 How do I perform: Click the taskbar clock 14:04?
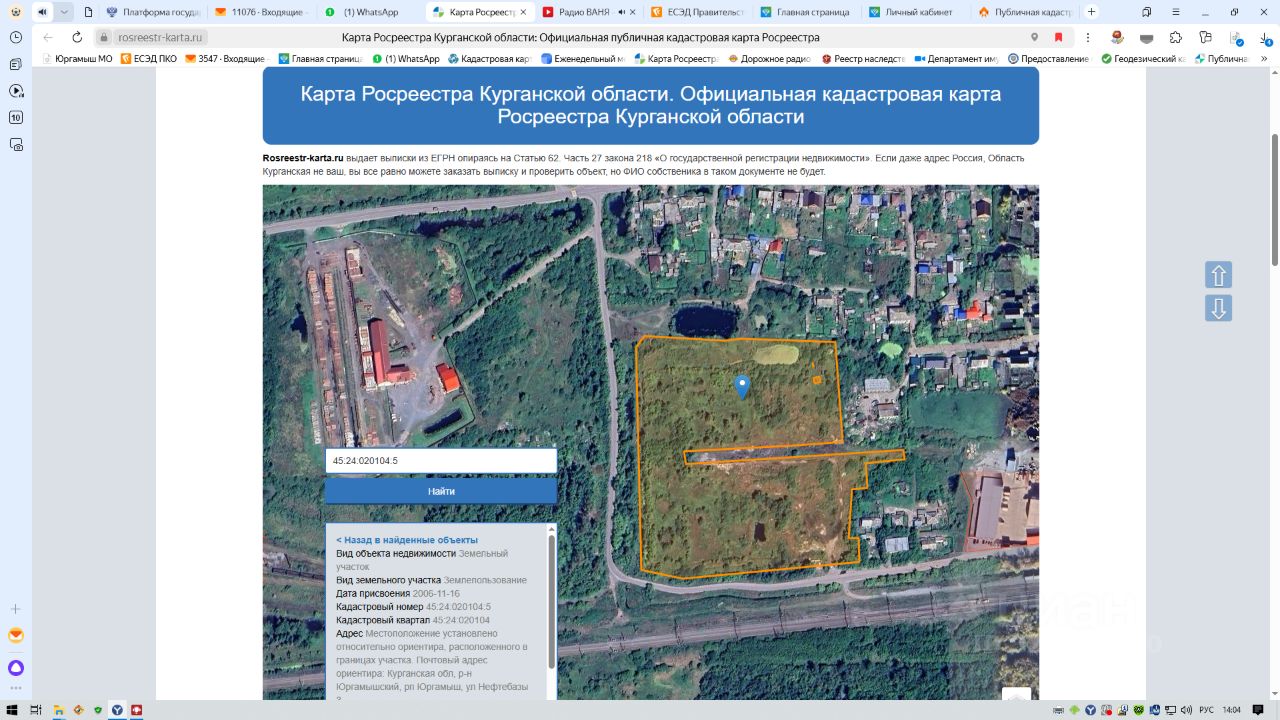coord(1232,710)
